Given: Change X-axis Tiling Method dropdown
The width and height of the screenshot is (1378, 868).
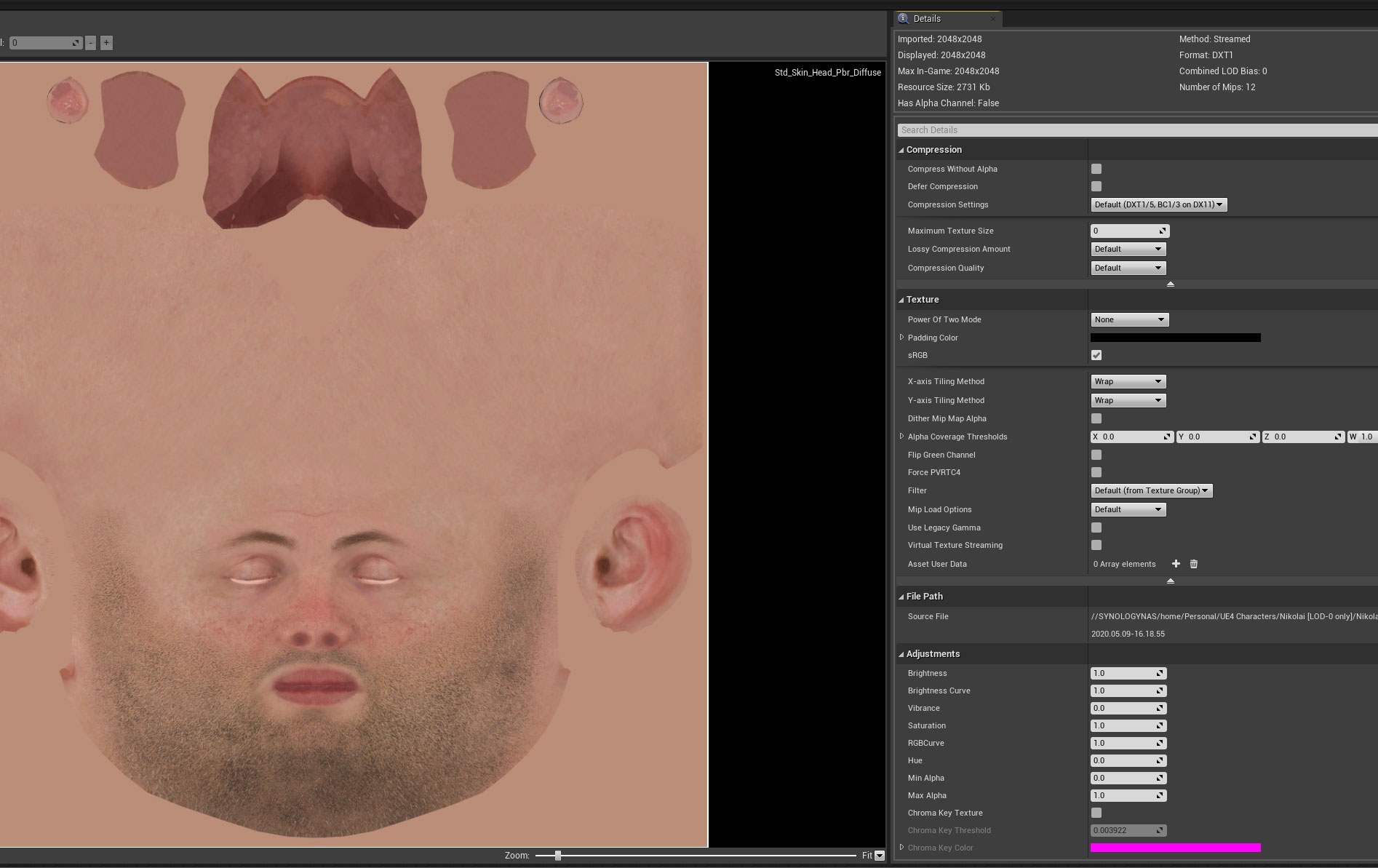Looking at the screenshot, I should [1128, 381].
